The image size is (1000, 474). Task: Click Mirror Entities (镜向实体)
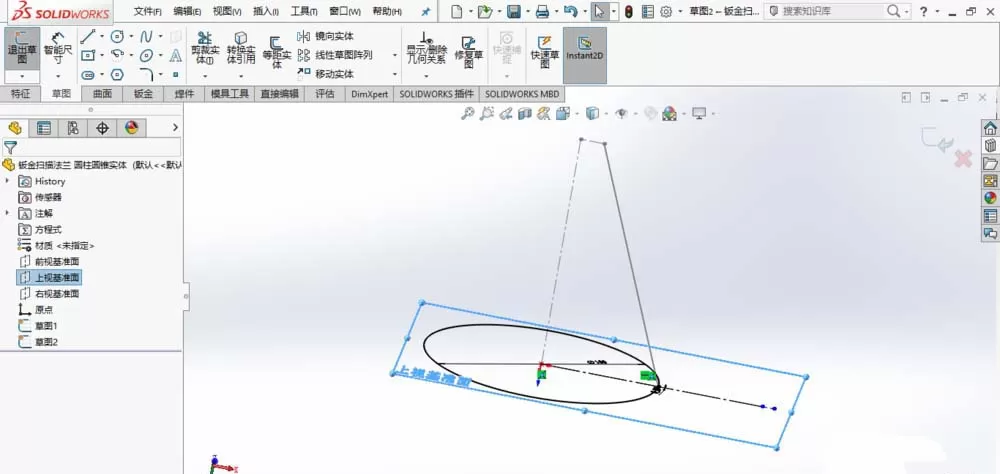pos(325,36)
